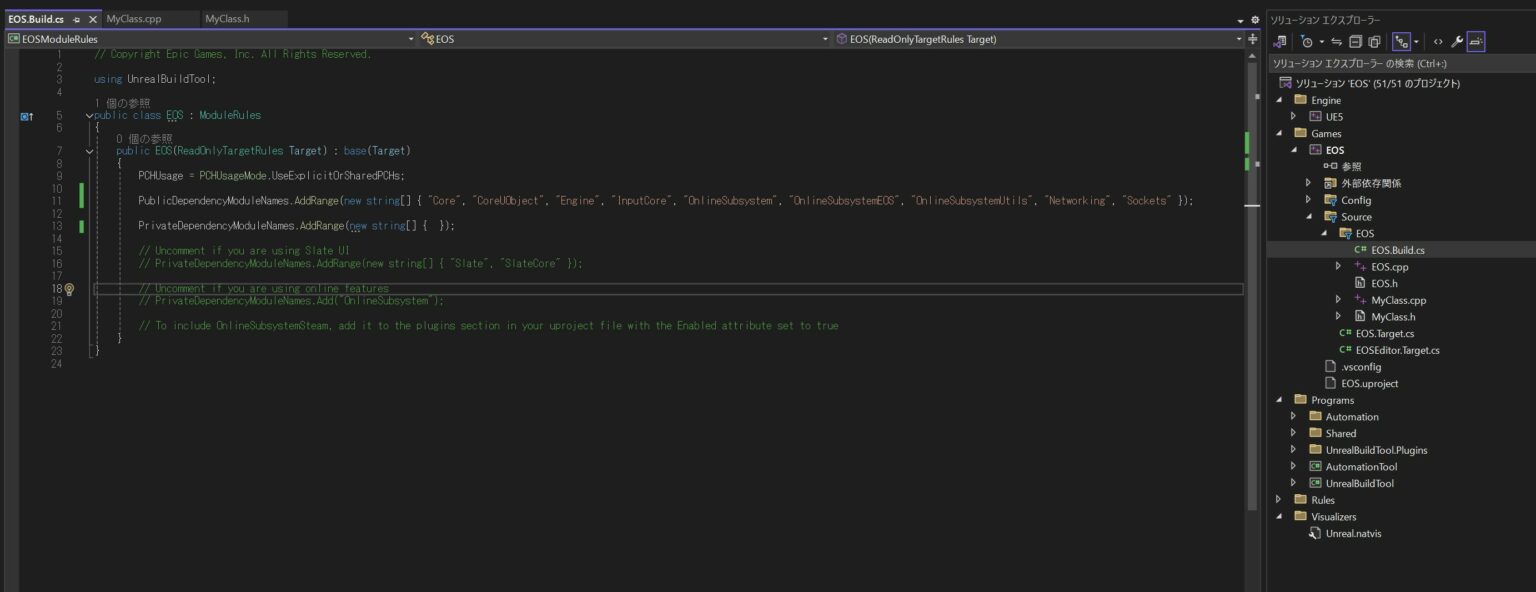Switch to the MyClass.cpp tab
Screen dimensions: 1536x592
pyautogui.click(x=133, y=19)
